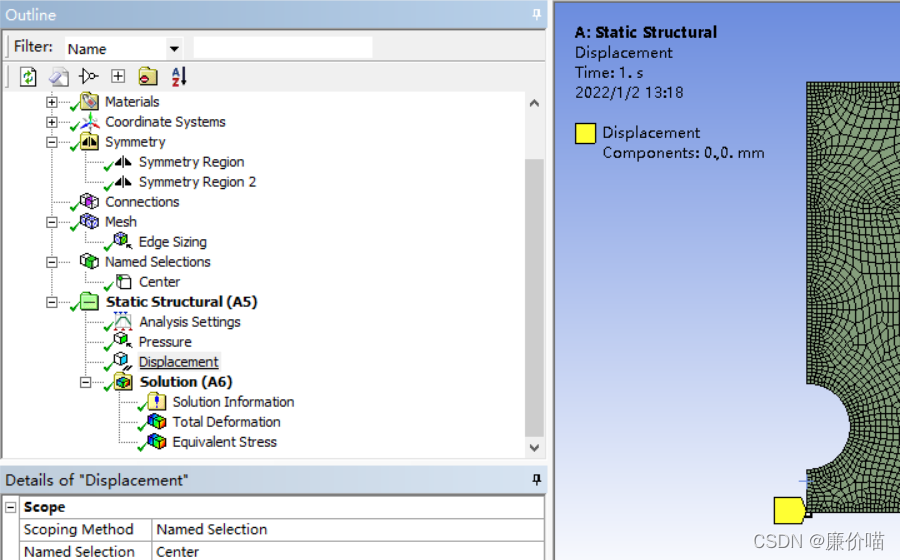Select the Materials tree icon
900x560 pixels.
[90, 102]
